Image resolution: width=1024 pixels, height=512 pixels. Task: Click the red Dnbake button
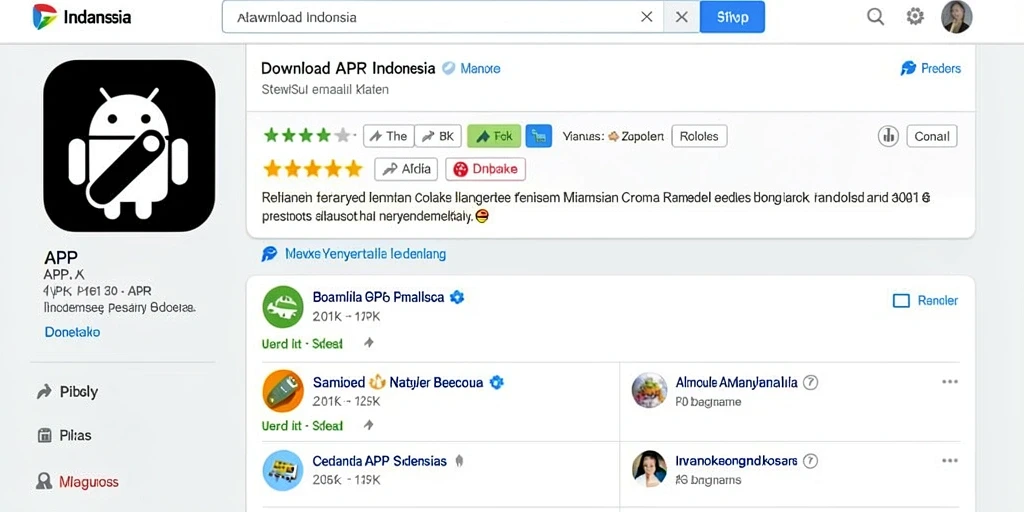[x=485, y=169]
